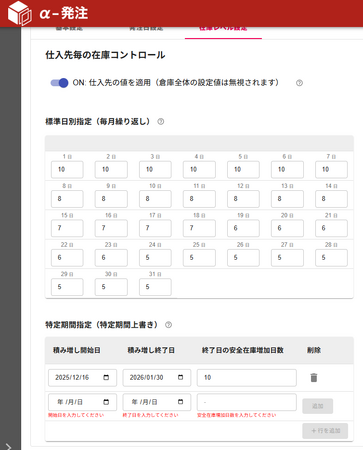This screenshot has width=364, height=450.
Task: Open help icon beside the ON toggle label
Action: point(299,83)
